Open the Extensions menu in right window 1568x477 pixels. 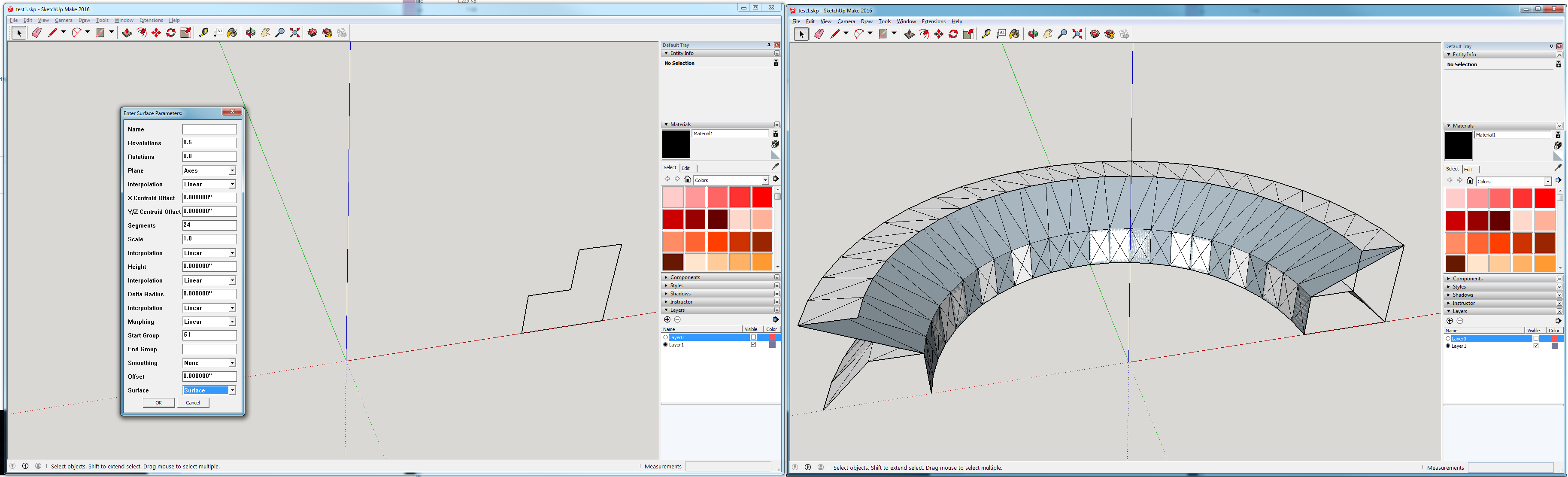coord(933,21)
